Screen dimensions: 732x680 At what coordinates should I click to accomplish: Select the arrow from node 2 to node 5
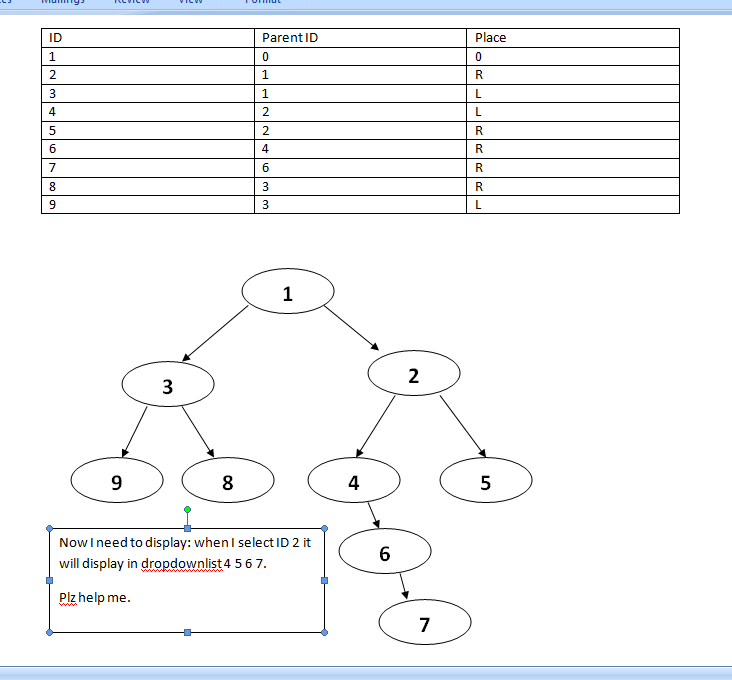(x=463, y=426)
